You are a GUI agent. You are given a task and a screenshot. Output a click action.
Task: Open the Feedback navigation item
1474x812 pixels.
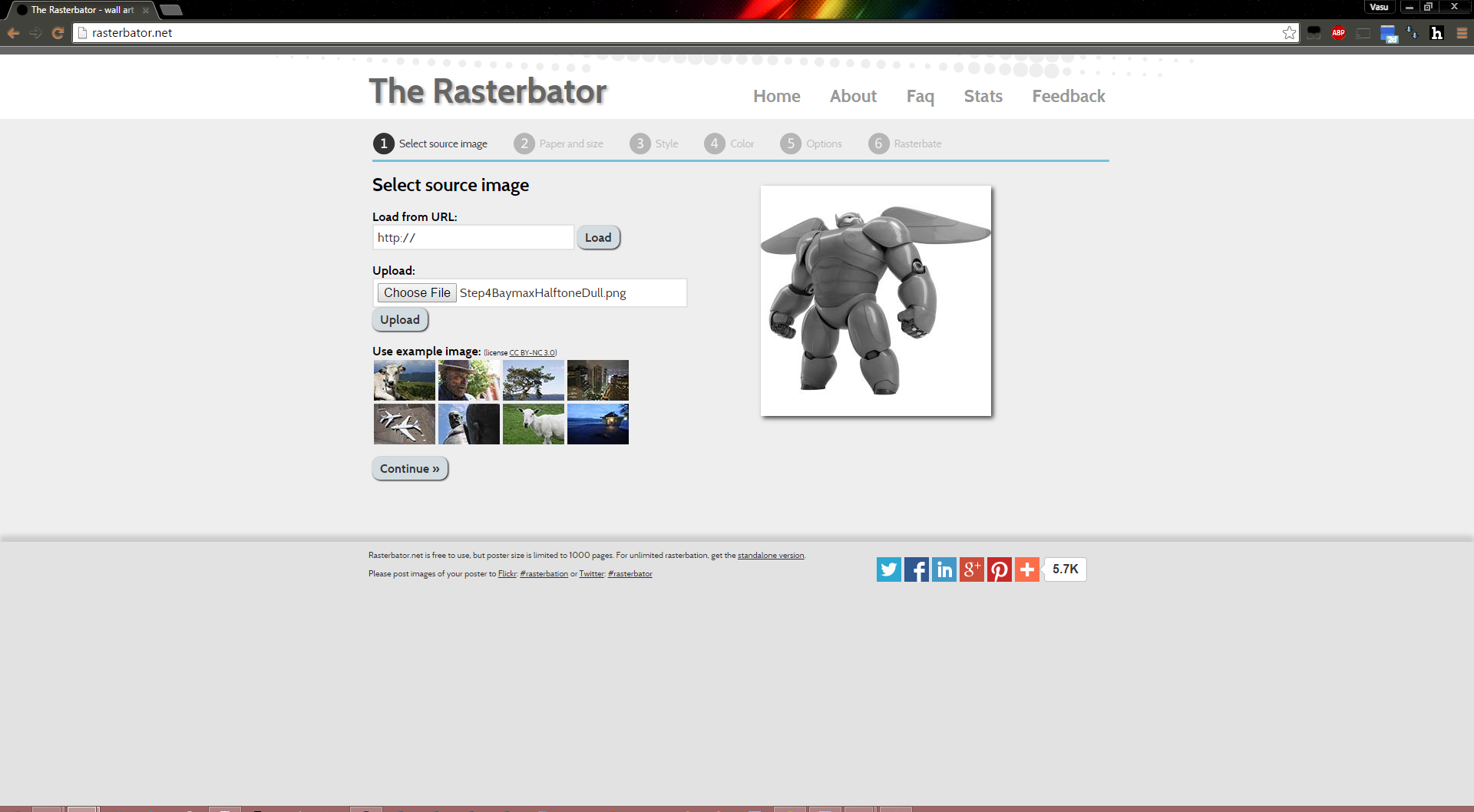coord(1068,96)
